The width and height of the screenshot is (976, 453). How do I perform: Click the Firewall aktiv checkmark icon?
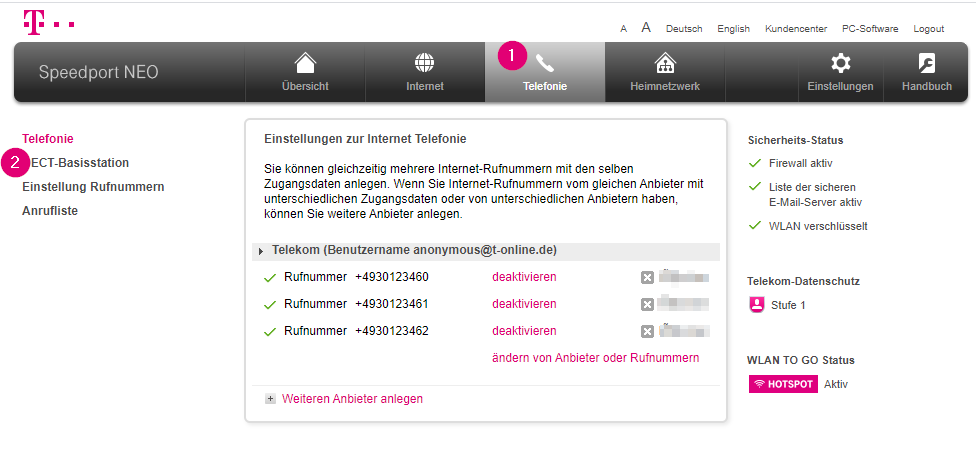pos(755,163)
